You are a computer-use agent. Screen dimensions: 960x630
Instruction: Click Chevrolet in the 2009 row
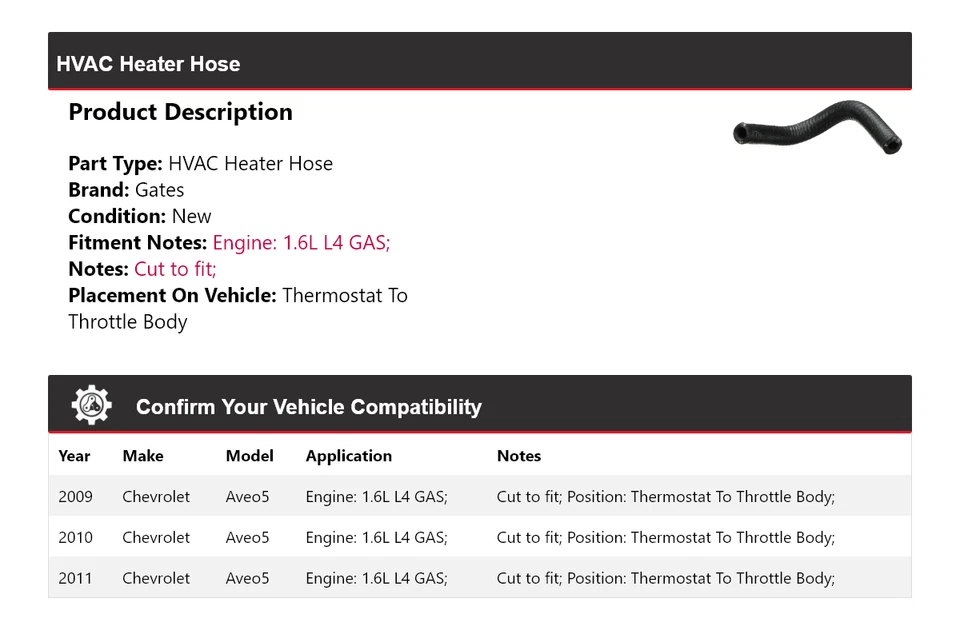pos(156,497)
